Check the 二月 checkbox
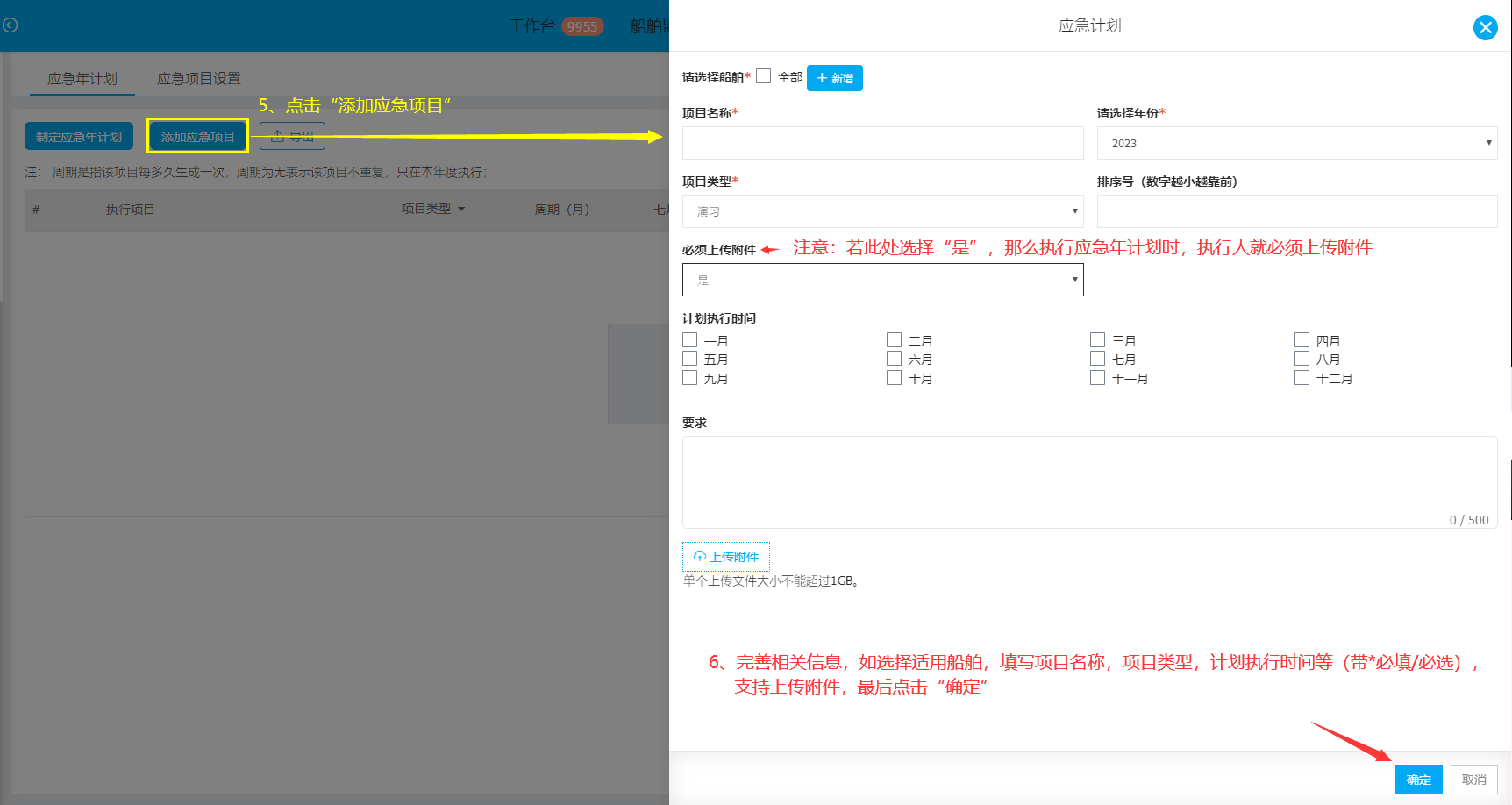 click(895, 340)
